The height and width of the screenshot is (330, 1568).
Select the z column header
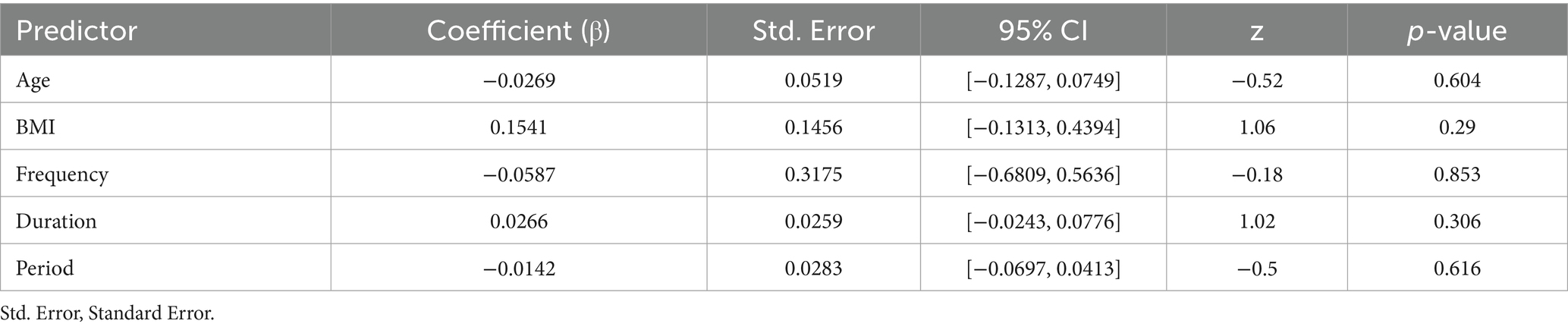click(x=1256, y=31)
